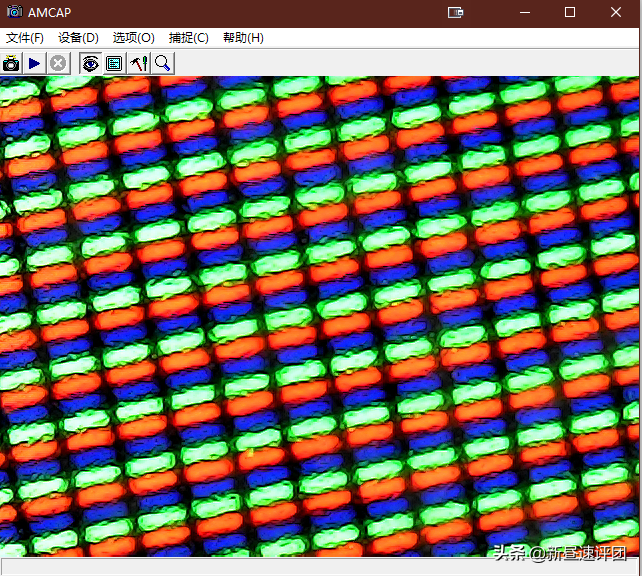Close the AMCAP window

[x=616, y=13]
